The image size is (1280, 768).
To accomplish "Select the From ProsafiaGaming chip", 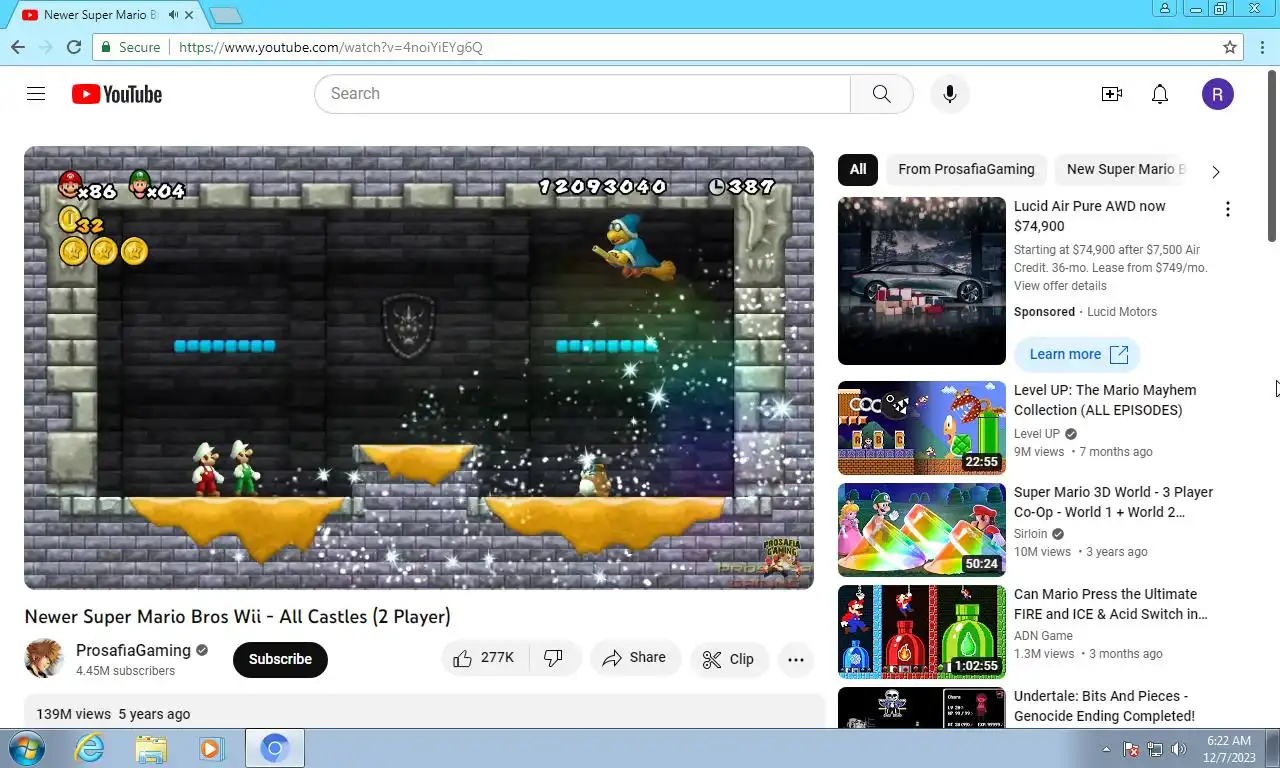I will [966, 169].
